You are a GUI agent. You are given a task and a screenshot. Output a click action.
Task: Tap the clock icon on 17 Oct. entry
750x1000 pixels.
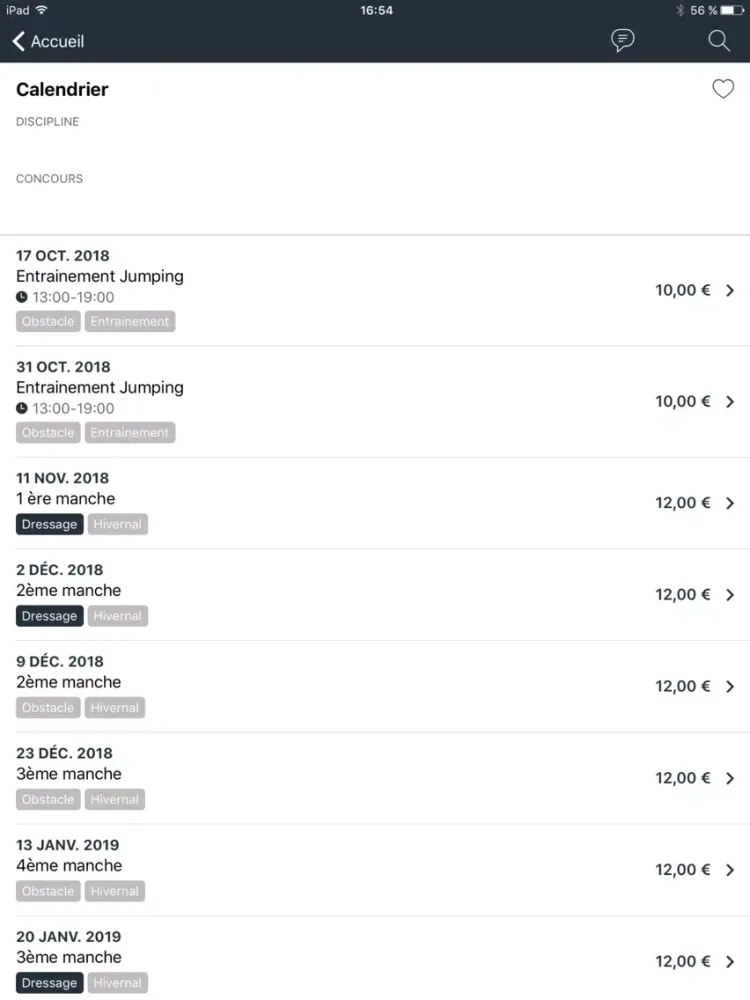click(x=22, y=297)
